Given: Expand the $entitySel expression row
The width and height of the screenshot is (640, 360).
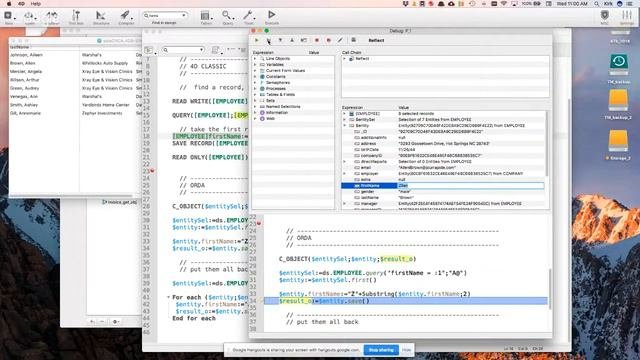Looking at the screenshot, I should tap(345, 120).
